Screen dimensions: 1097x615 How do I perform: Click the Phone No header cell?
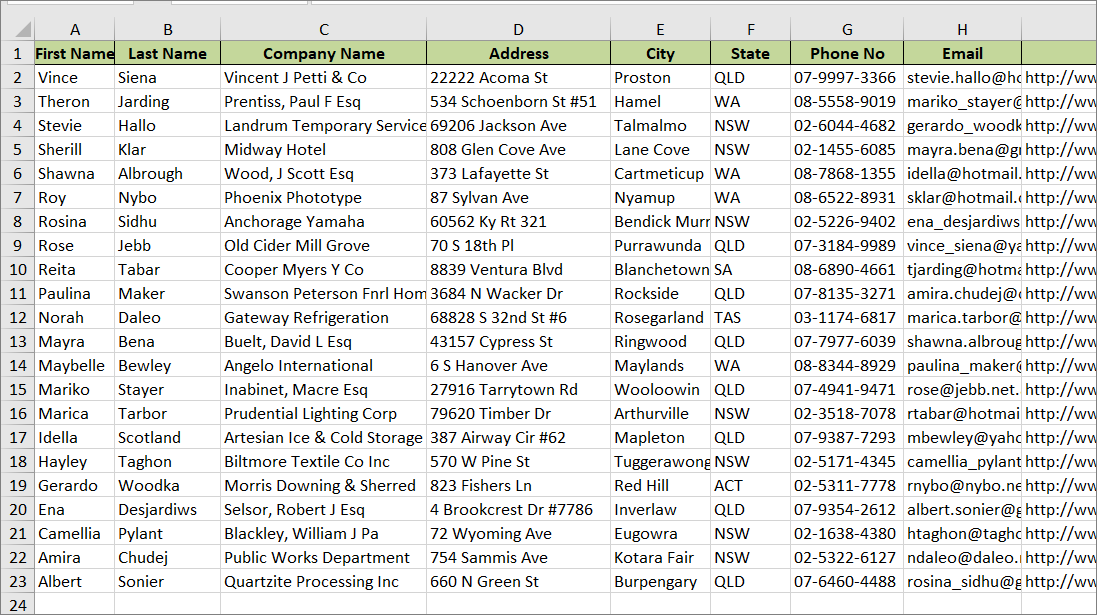(x=847, y=54)
